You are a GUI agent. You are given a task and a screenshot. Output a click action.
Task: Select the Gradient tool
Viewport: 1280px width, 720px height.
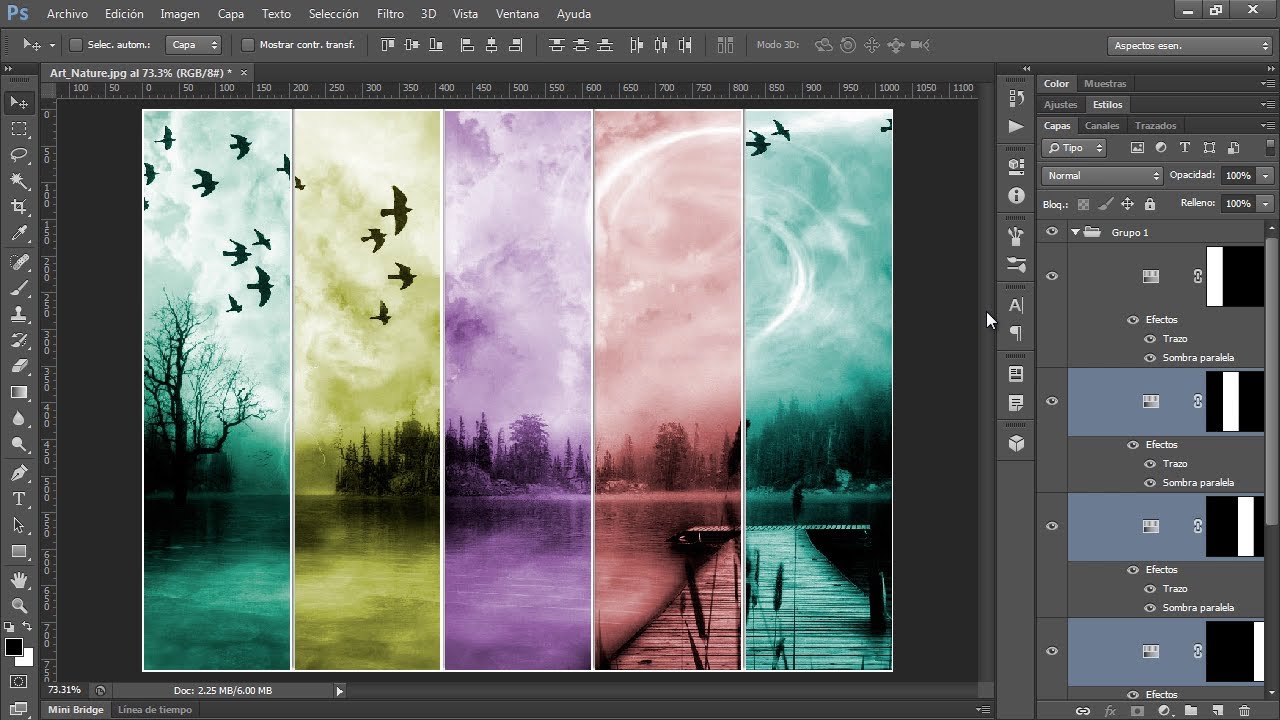[19, 393]
